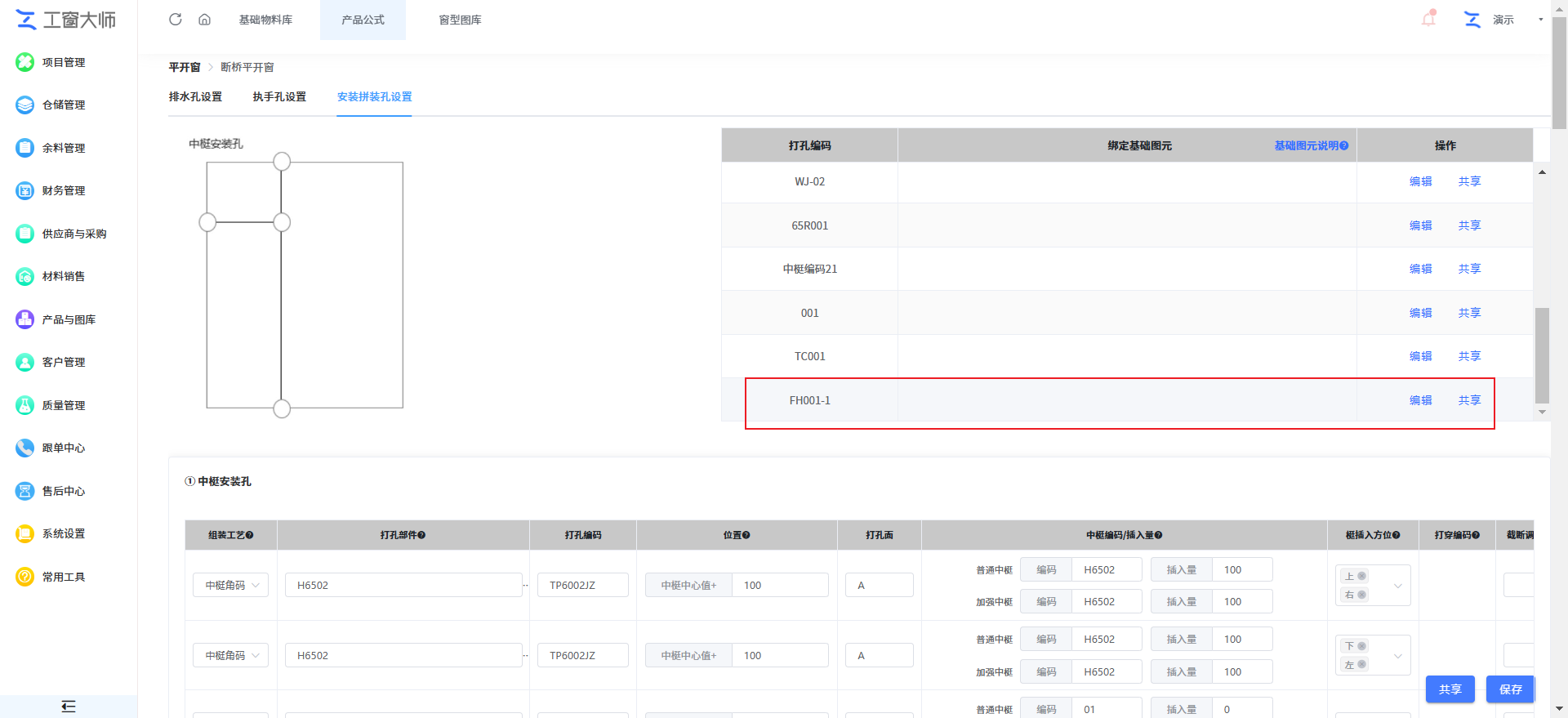Expand first row 中梃角码 dropdown

pyautogui.click(x=230, y=586)
